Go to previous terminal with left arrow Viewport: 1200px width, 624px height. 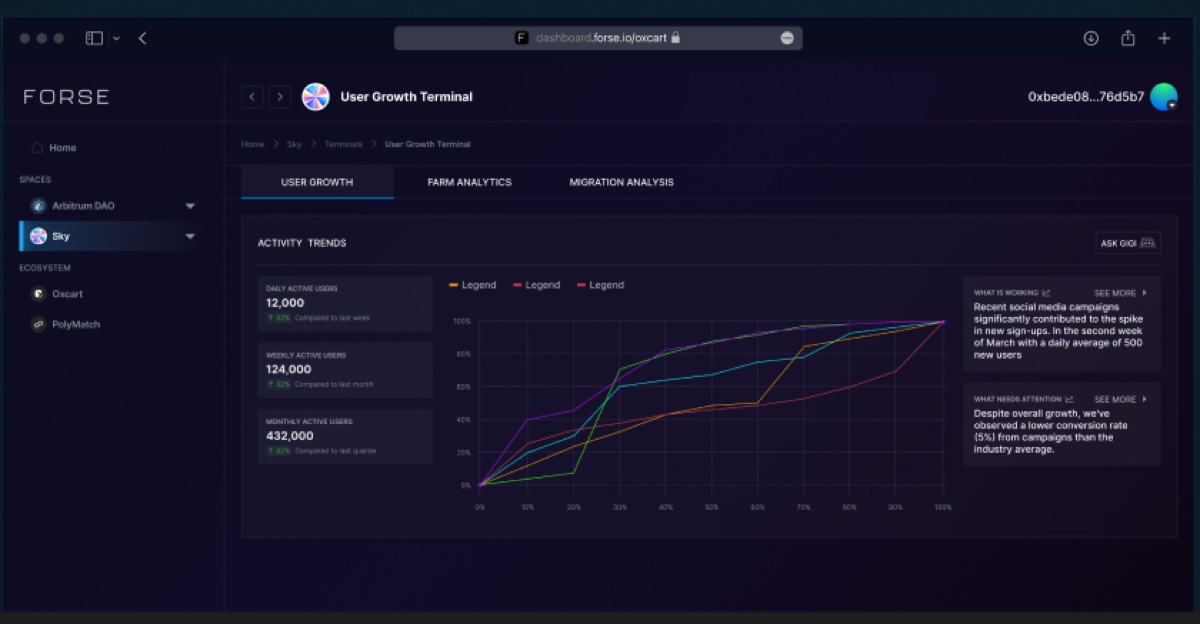point(253,97)
